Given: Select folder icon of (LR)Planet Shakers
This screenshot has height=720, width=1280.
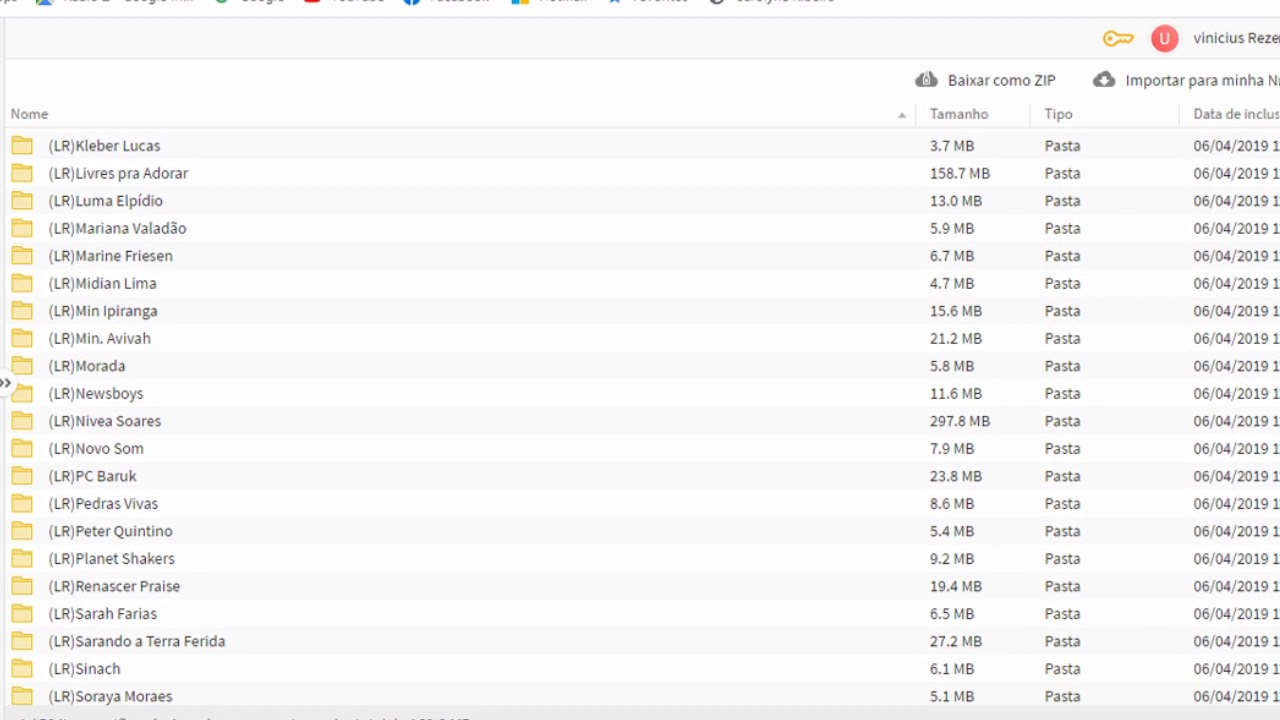Looking at the screenshot, I should (22, 558).
